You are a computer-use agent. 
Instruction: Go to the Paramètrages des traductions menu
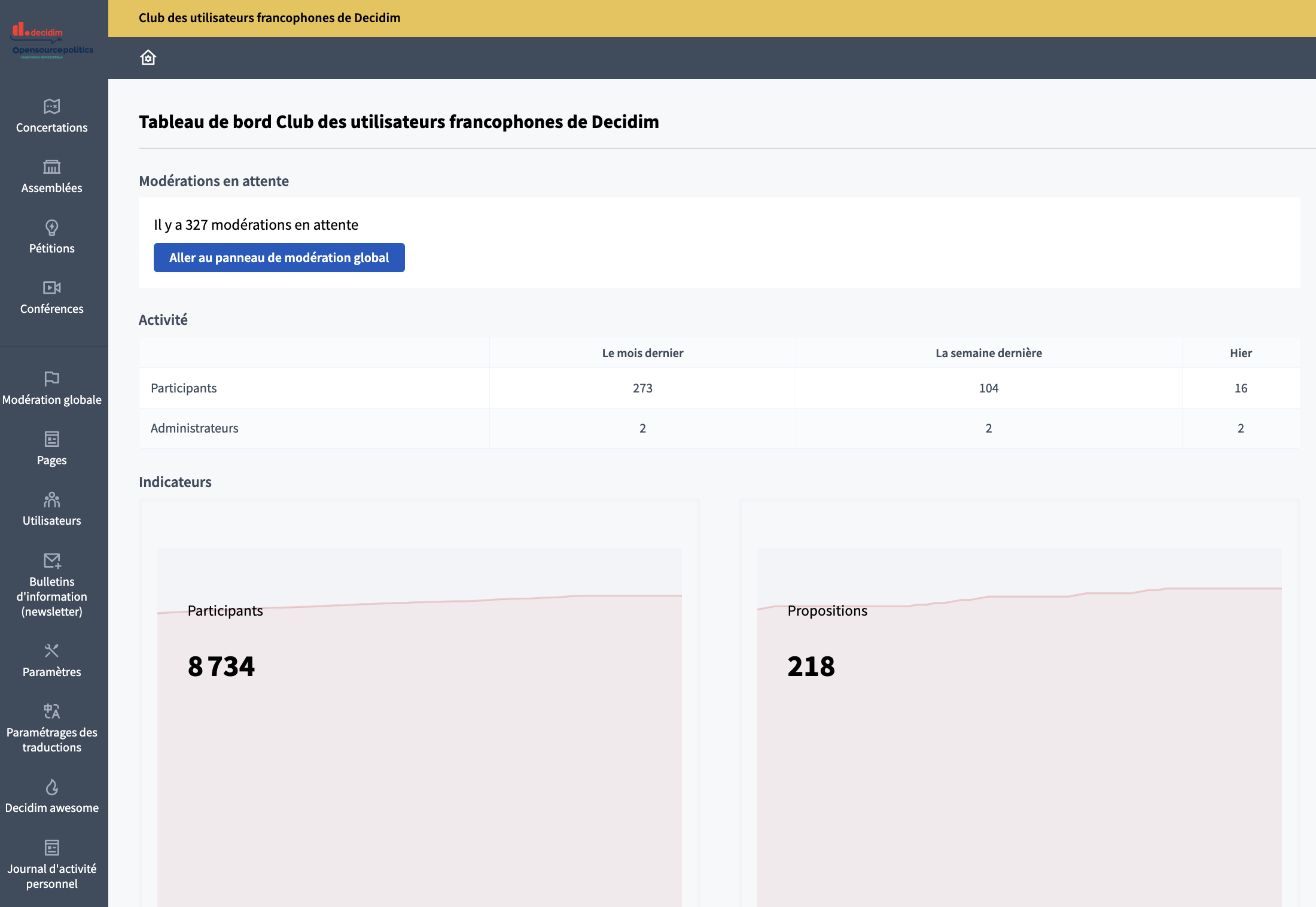click(x=52, y=739)
